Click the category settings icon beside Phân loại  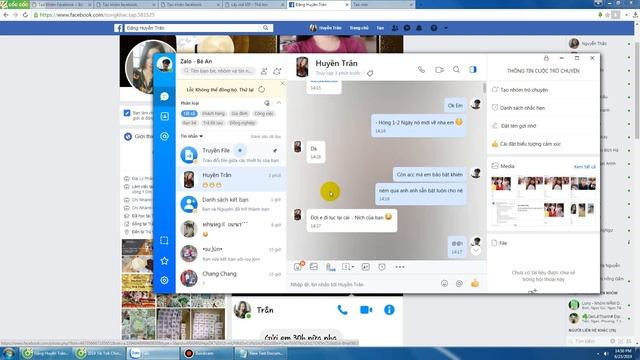coord(267,103)
